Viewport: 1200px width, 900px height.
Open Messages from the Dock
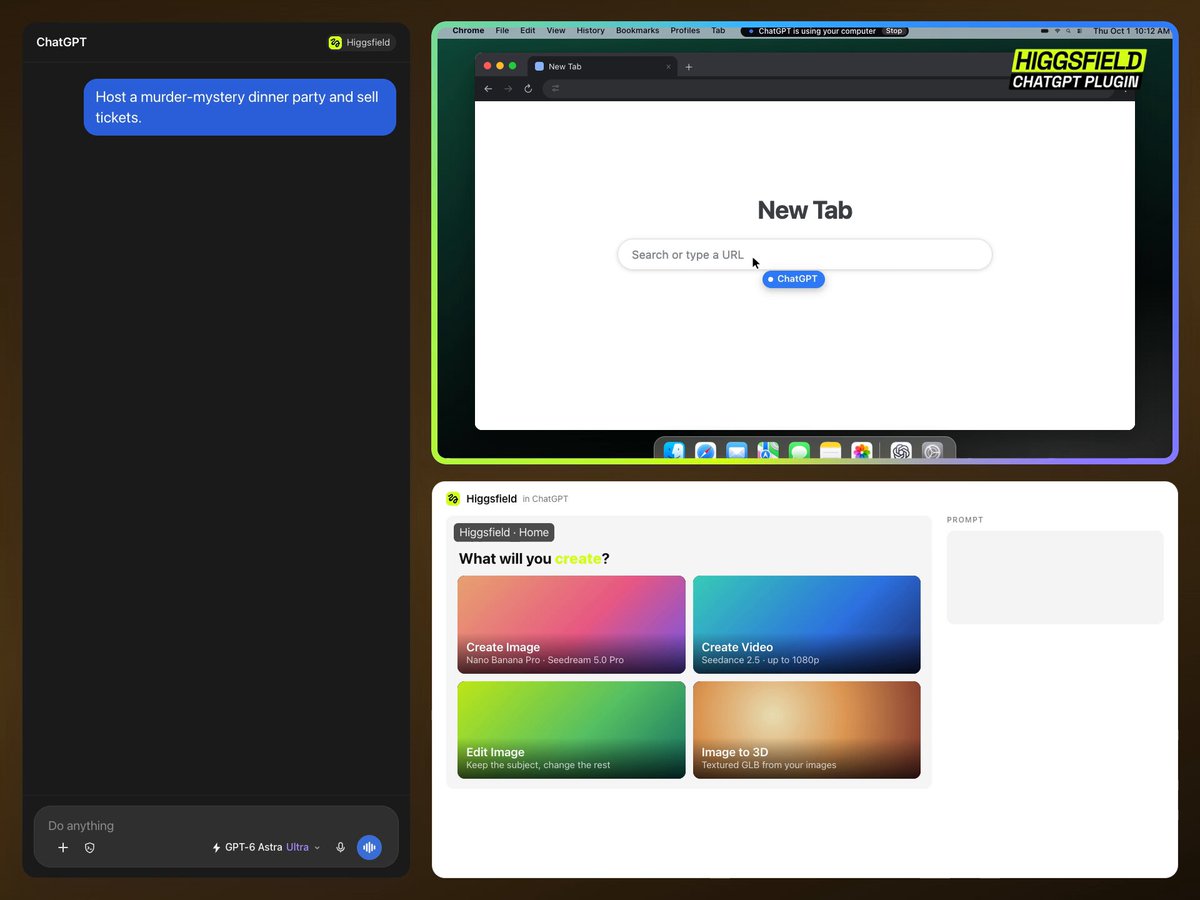(799, 452)
